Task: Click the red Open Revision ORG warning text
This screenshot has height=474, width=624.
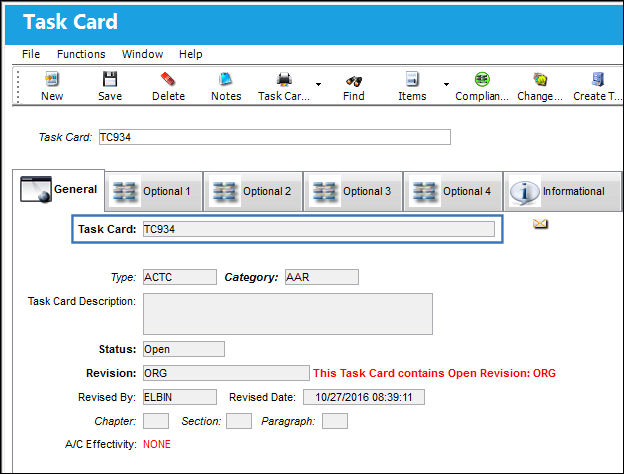Action: click(x=434, y=373)
